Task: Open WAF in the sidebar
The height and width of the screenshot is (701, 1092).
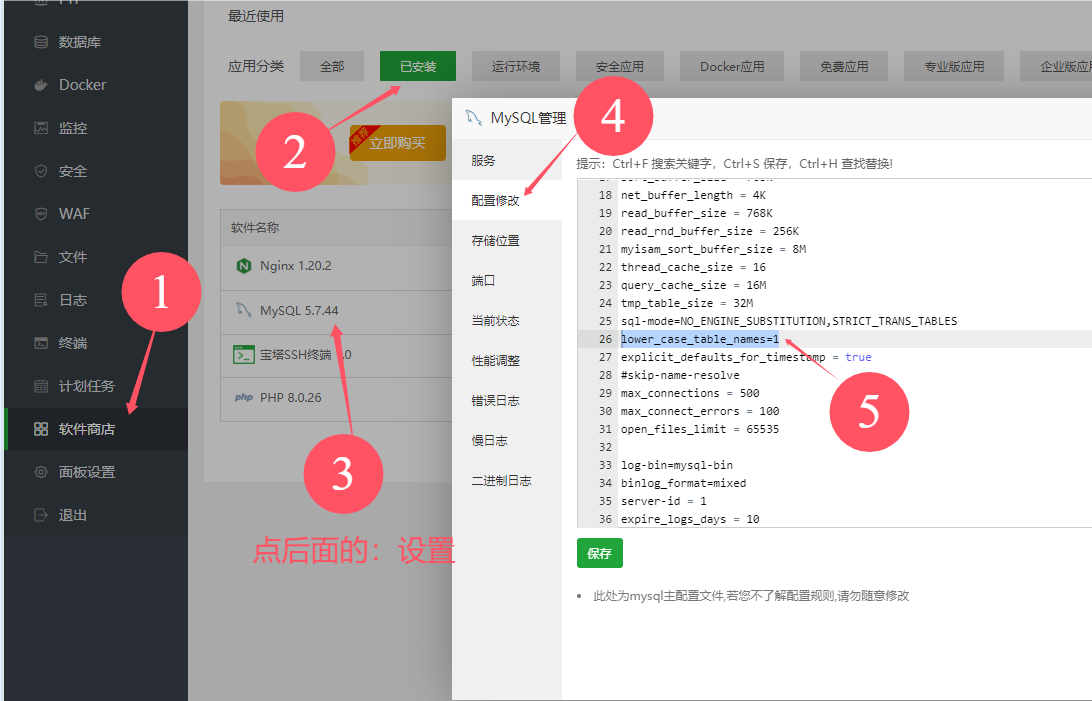Action: [75, 214]
